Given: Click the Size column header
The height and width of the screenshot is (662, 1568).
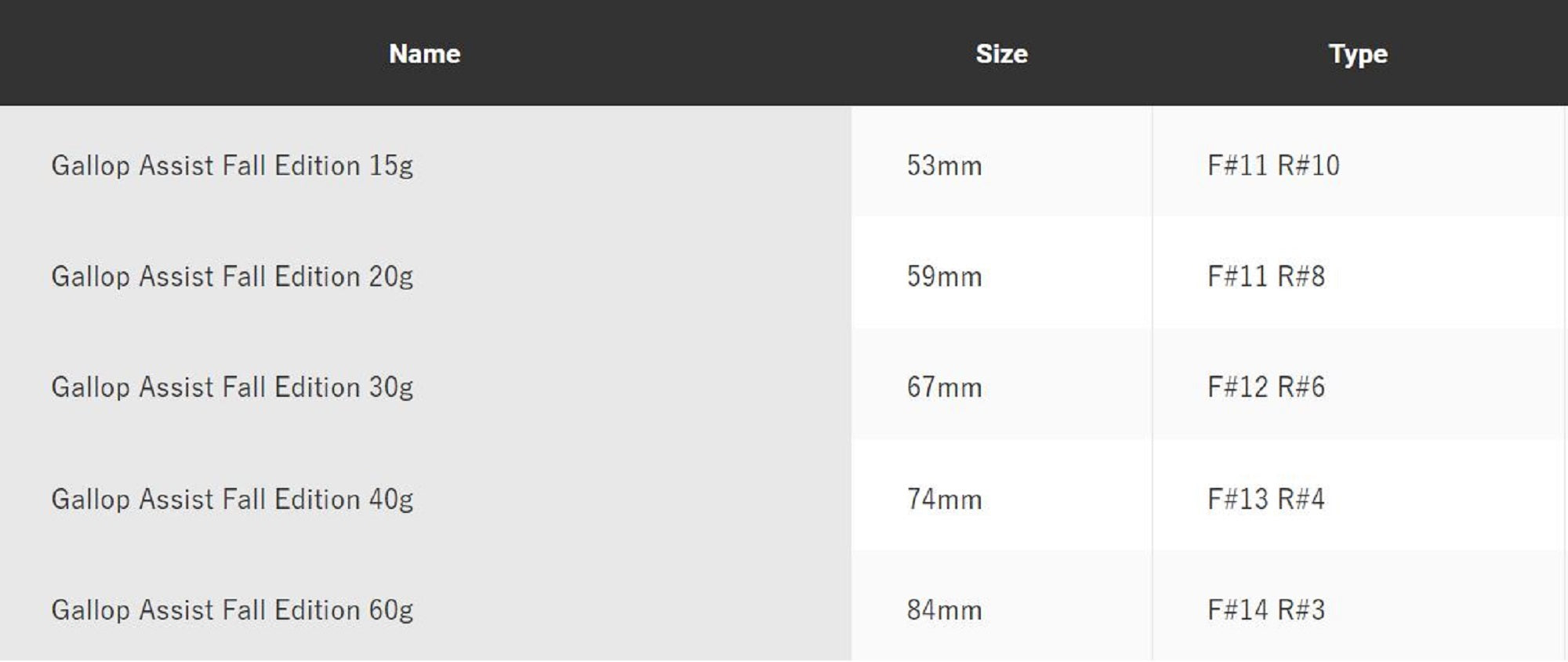Looking at the screenshot, I should click(1001, 53).
